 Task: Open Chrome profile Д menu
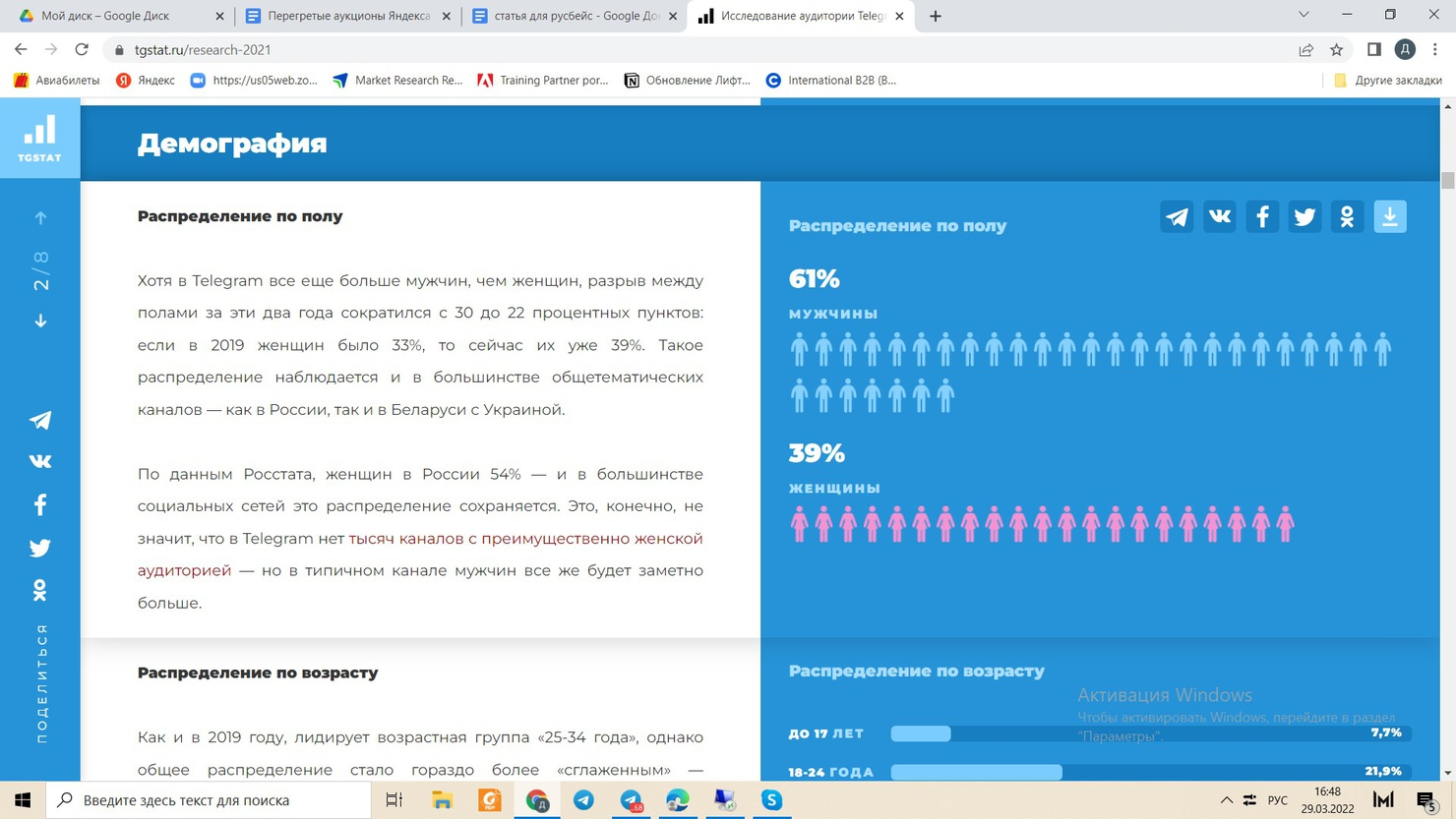pyautogui.click(x=1405, y=49)
